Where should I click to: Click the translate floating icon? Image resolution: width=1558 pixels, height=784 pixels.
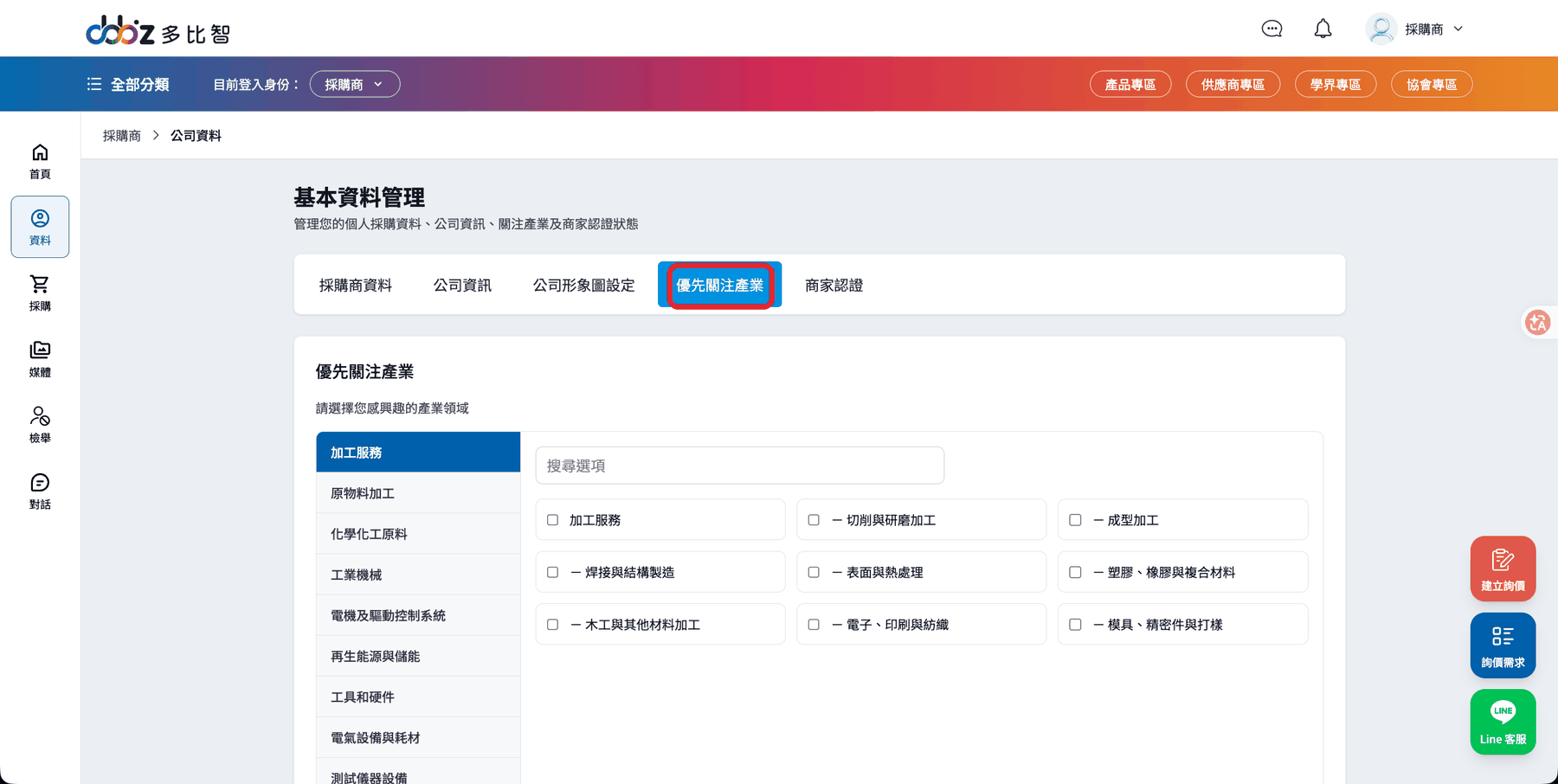pos(1538,323)
